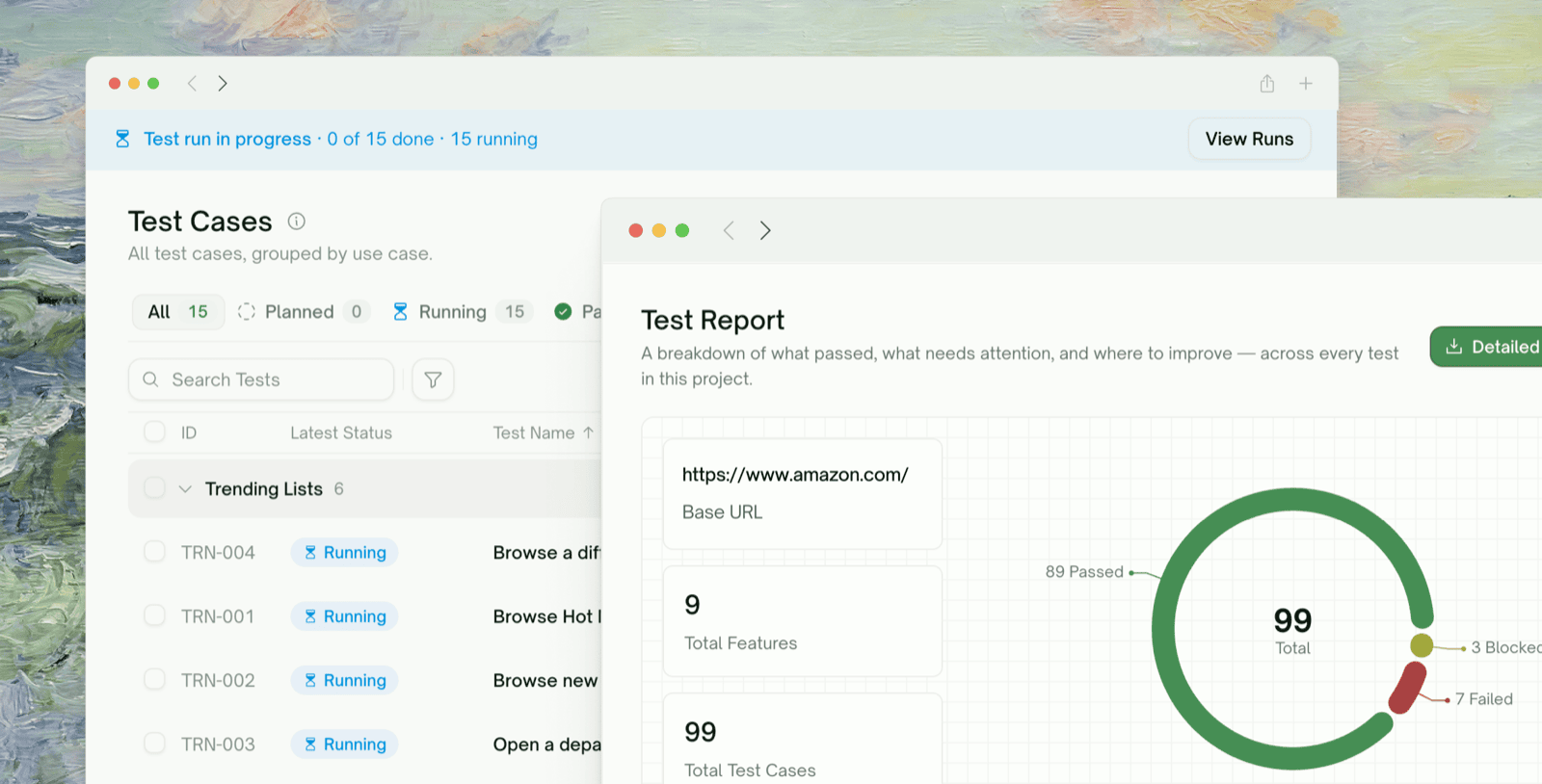The image size is (1542, 784).
Task: Click the Latest Status column header
Action: click(341, 433)
